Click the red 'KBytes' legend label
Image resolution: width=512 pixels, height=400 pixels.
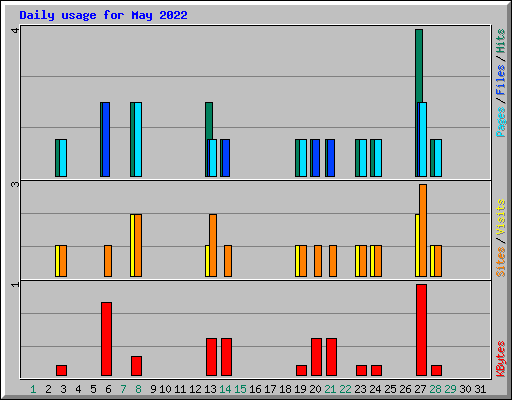click(500, 359)
